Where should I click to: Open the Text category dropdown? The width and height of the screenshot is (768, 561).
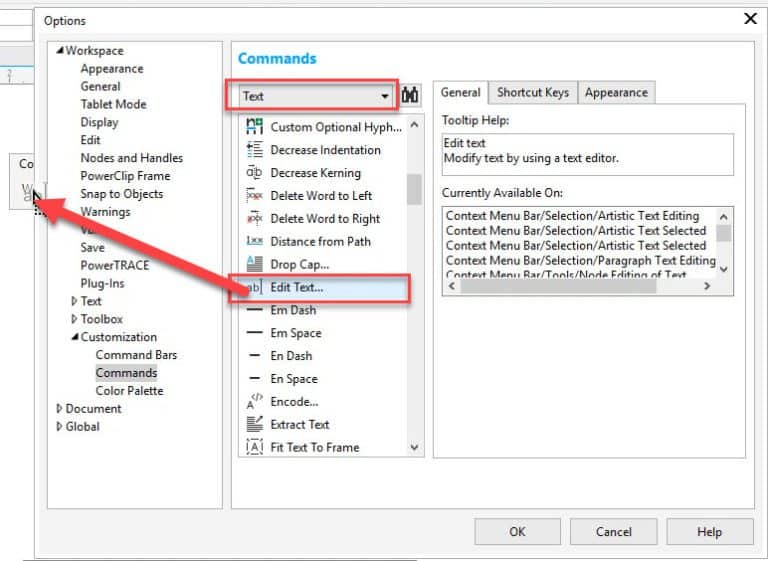385,96
